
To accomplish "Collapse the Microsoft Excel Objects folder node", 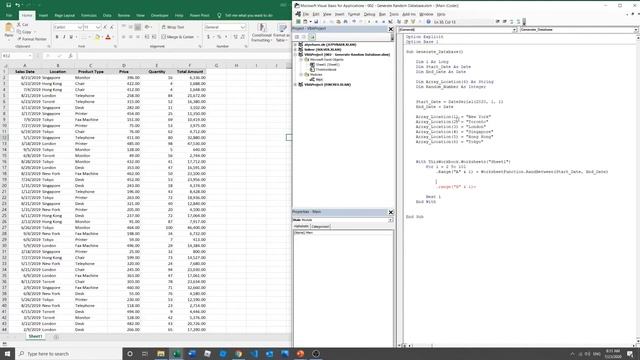I will (x=301, y=60).
